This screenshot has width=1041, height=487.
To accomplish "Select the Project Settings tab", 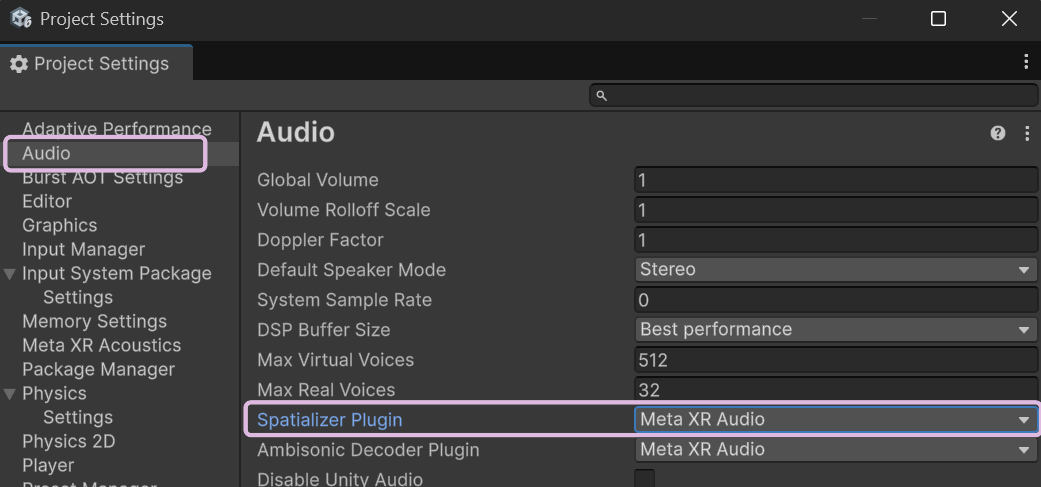I will point(90,64).
